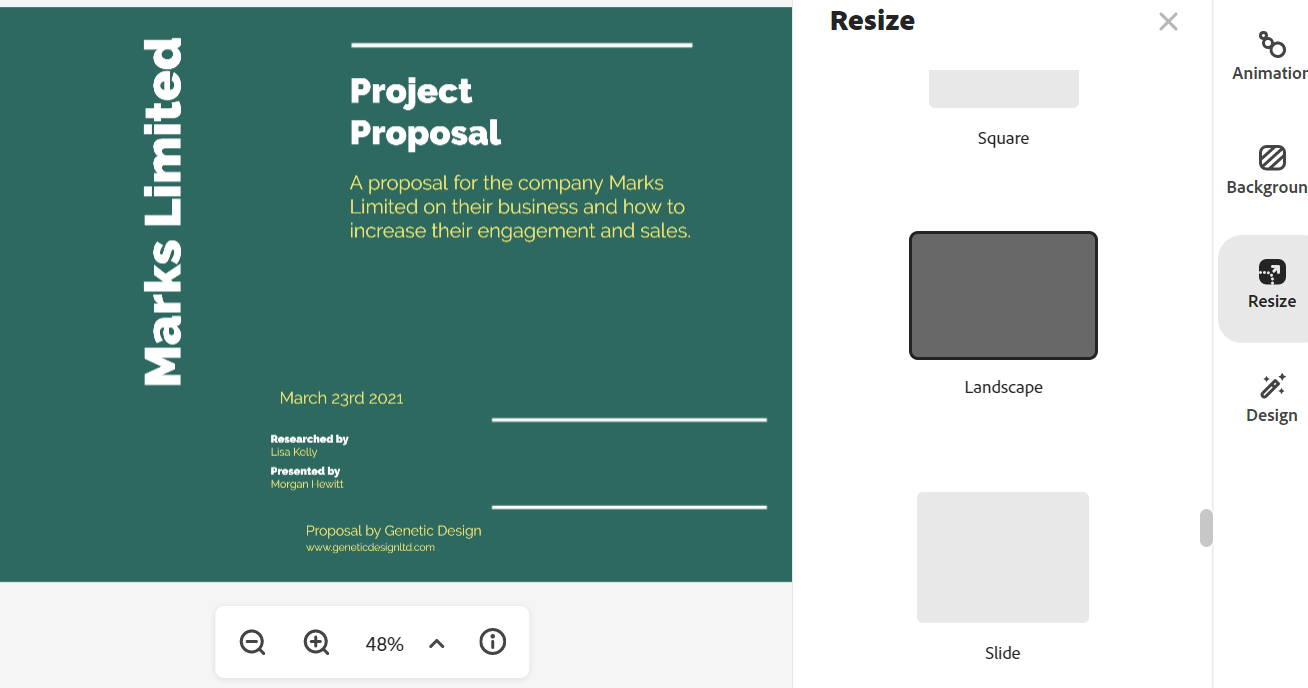Select the proposal description paragraph
Screen dimensions: 1308x688
pos(520,207)
